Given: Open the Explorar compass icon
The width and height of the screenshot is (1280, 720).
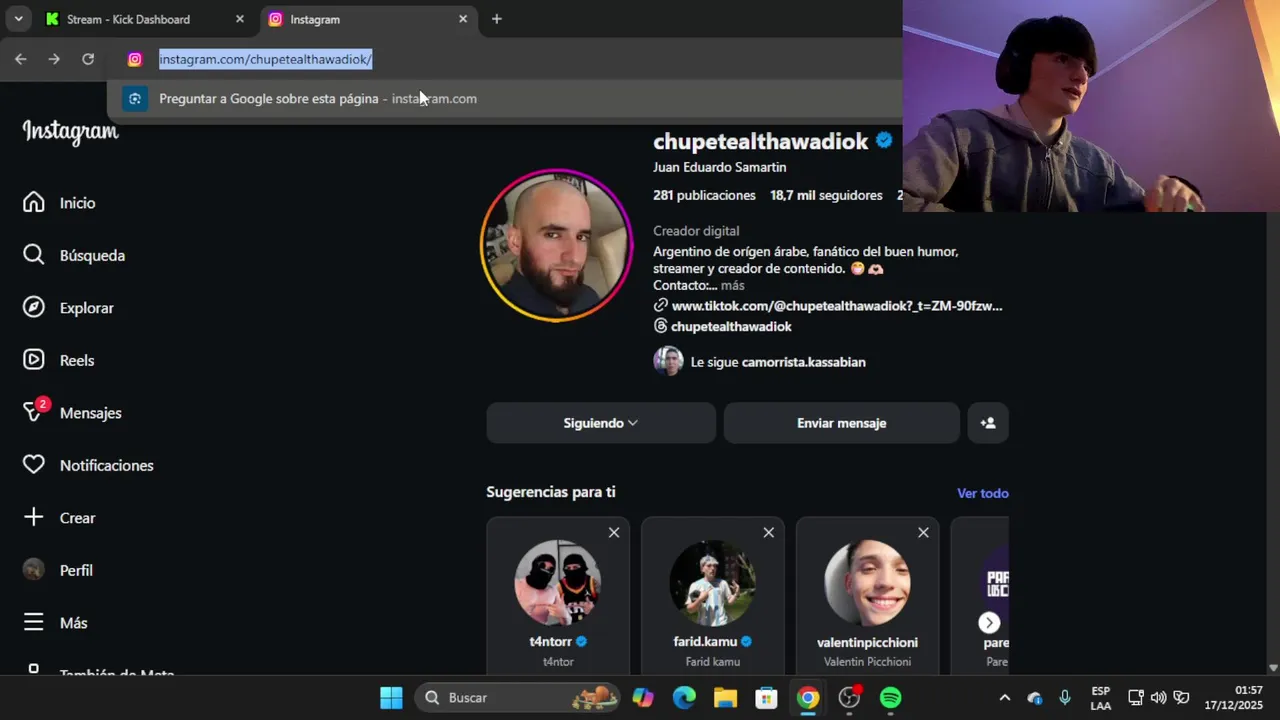Looking at the screenshot, I should pyautogui.click(x=34, y=308).
